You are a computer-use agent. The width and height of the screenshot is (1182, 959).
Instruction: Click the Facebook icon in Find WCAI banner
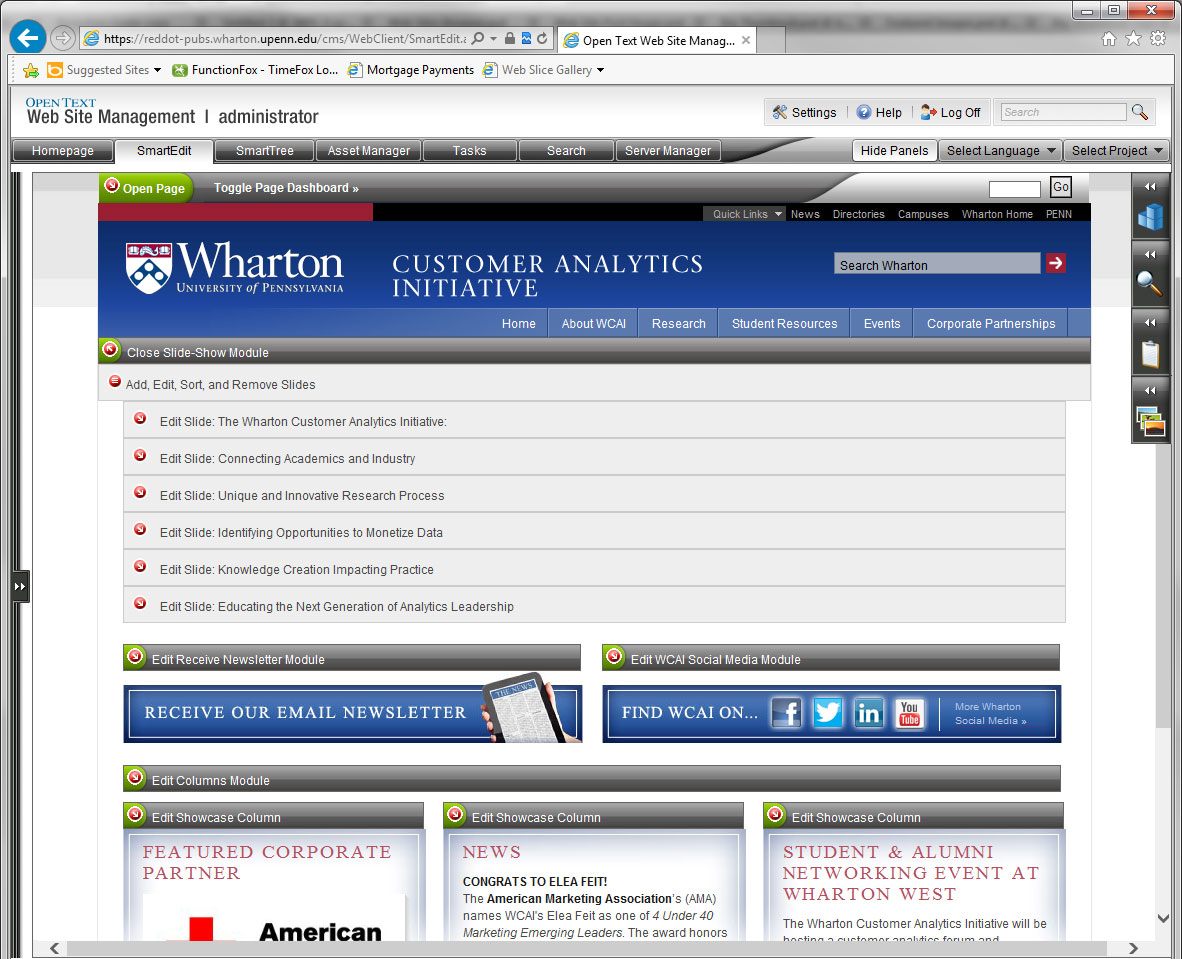(786, 712)
